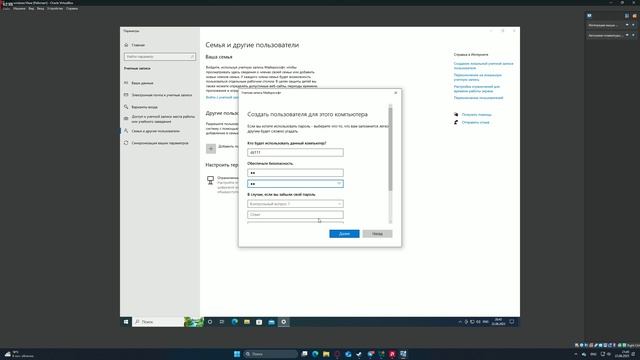
Task: Open the guest notification center icon
Action: (511, 322)
